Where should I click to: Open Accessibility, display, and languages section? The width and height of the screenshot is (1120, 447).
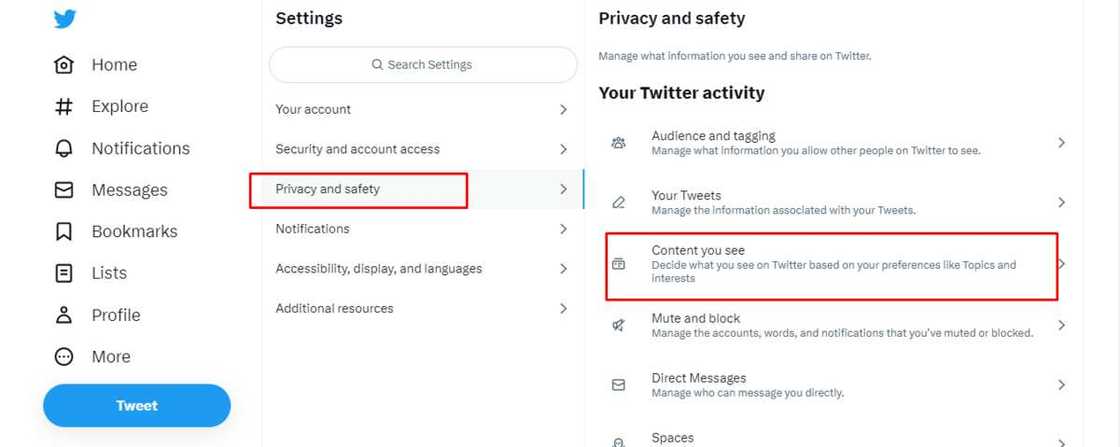(379, 269)
